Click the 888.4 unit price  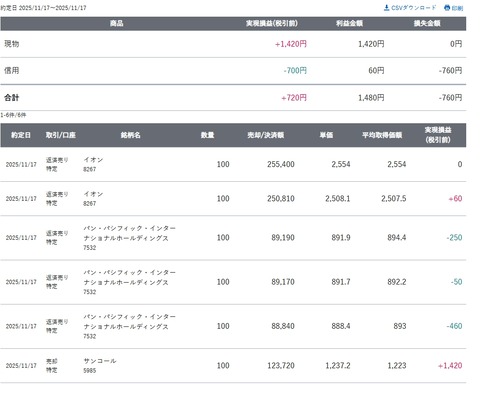(341, 326)
